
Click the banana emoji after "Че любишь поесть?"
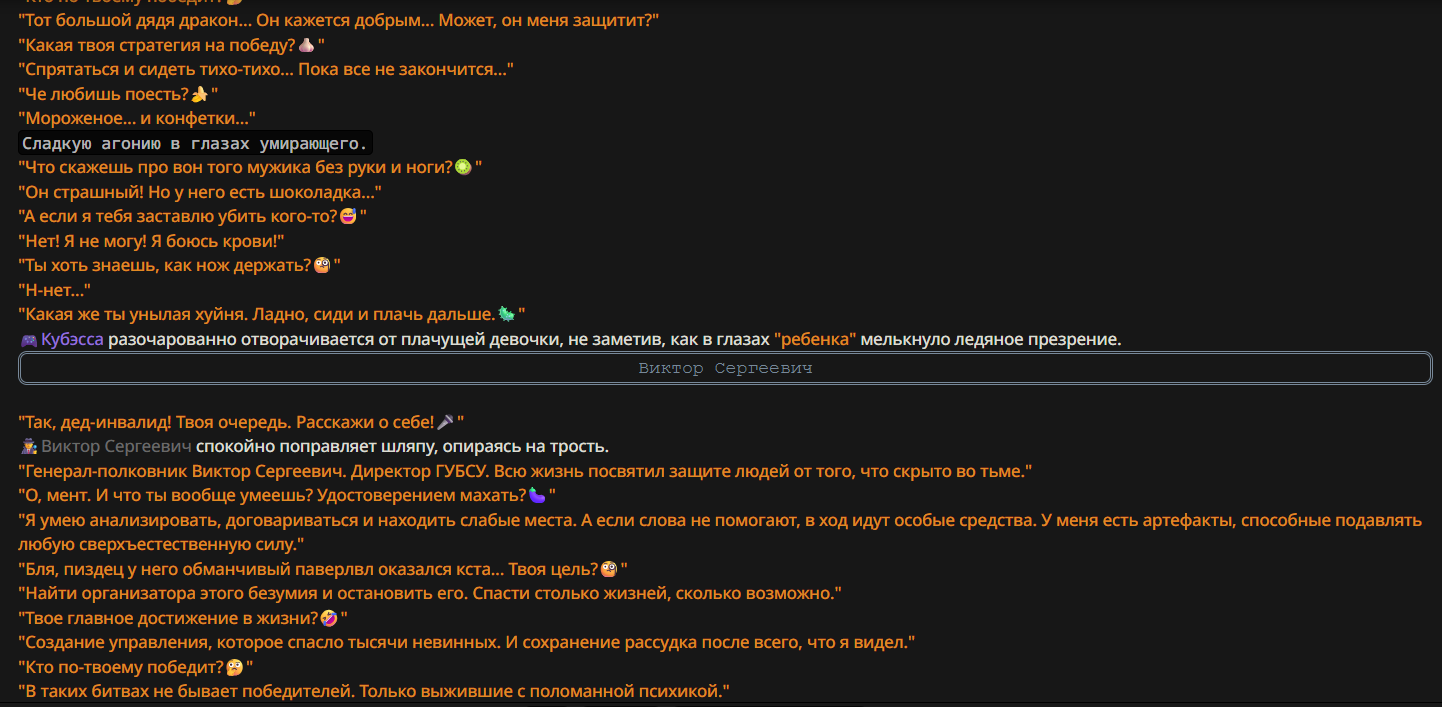(199, 94)
